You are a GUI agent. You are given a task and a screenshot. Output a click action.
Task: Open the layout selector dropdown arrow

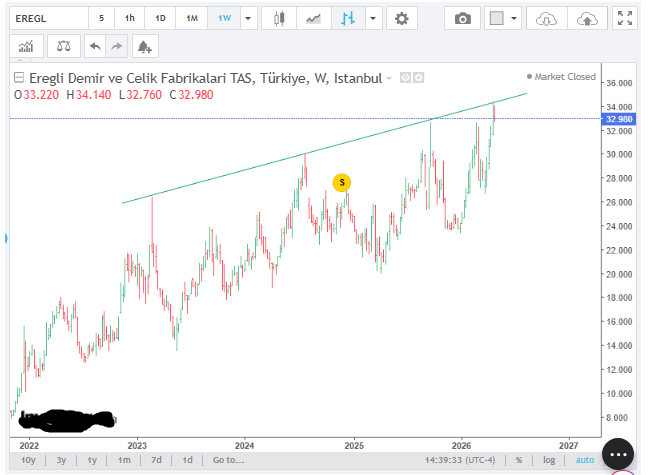click(x=515, y=18)
